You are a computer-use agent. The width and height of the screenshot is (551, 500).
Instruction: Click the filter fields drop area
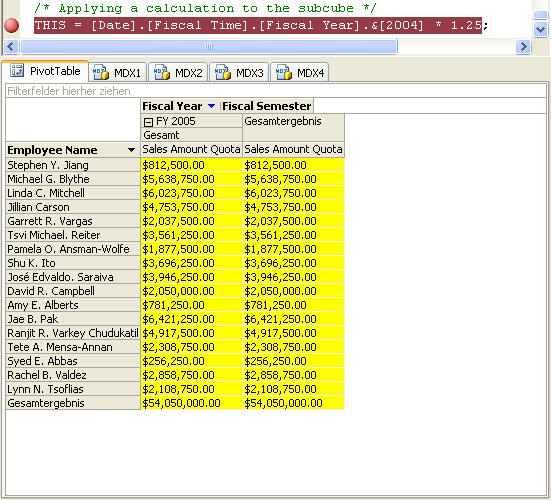[276, 91]
